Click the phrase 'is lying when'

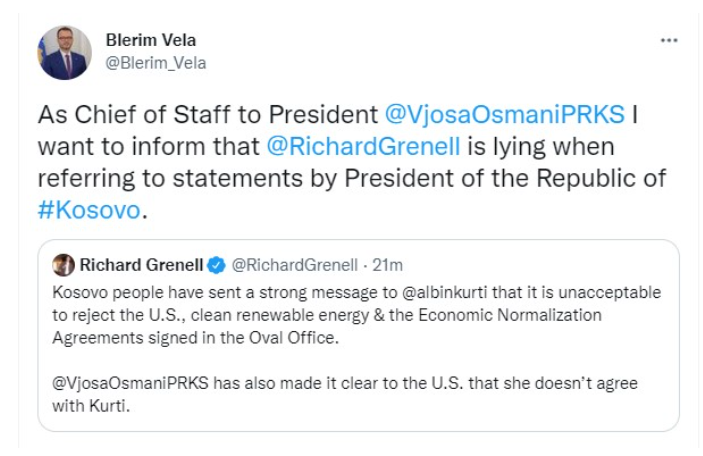coord(541,147)
